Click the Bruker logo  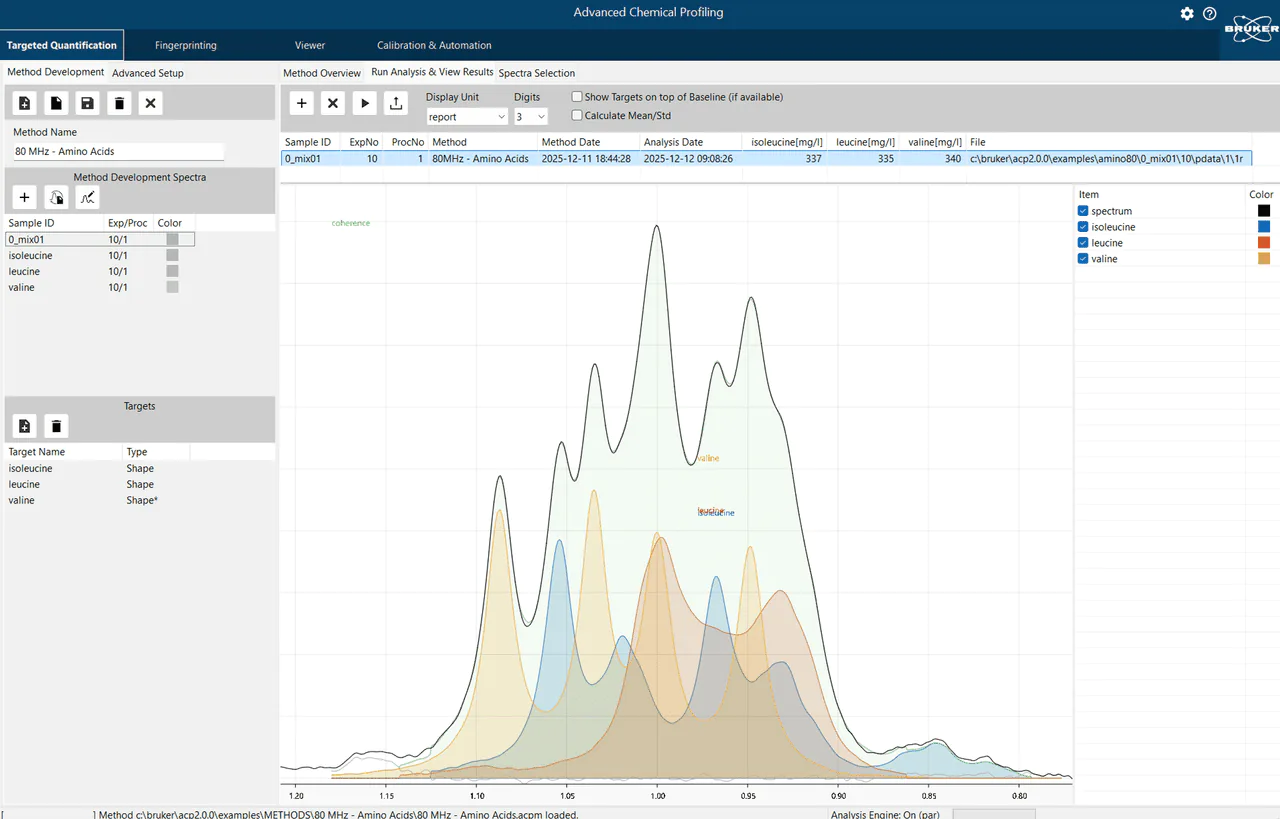click(x=1251, y=28)
